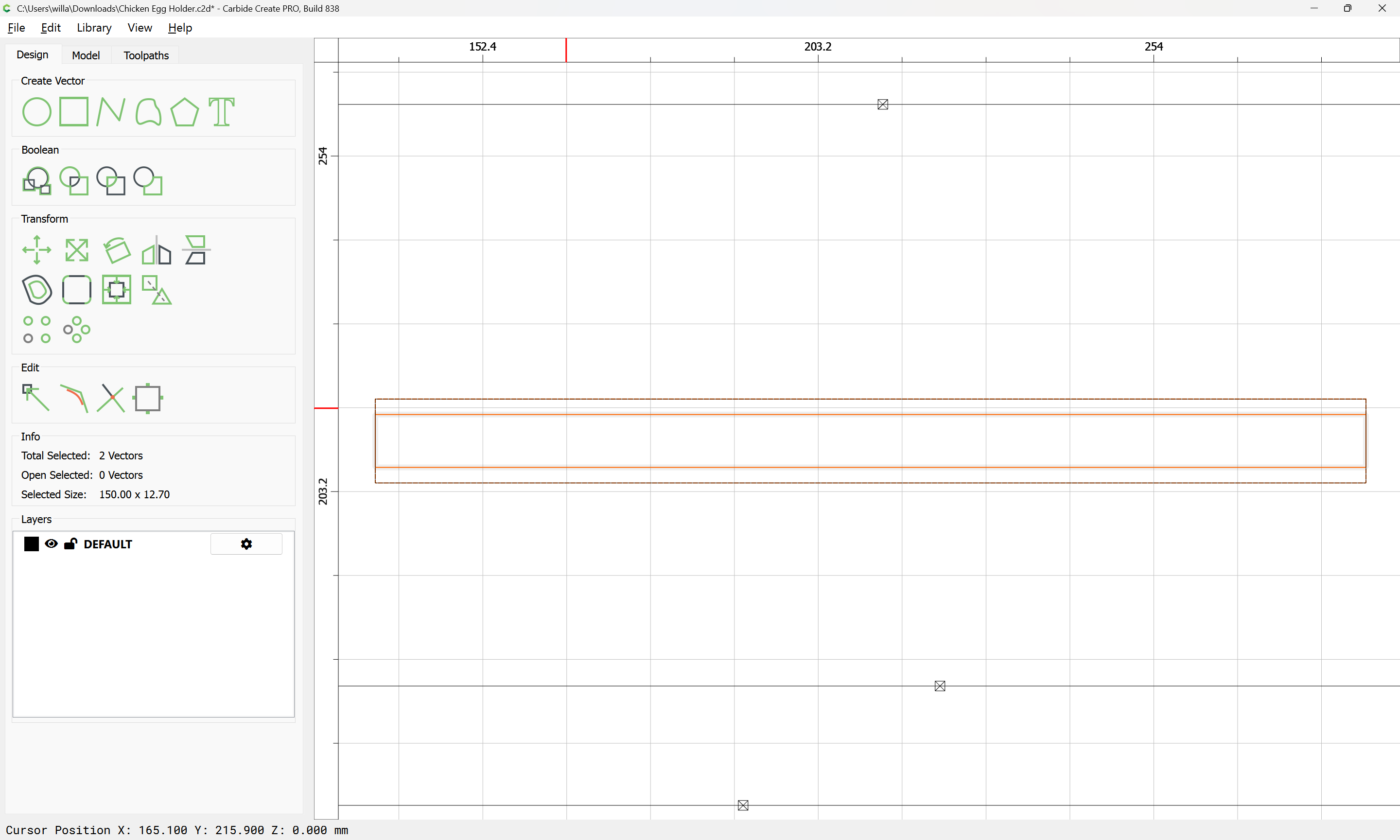The height and width of the screenshot is (840, 1400).
Task: Toggle visibility of DEFAULT layer
Action: (x=51, y=544)
